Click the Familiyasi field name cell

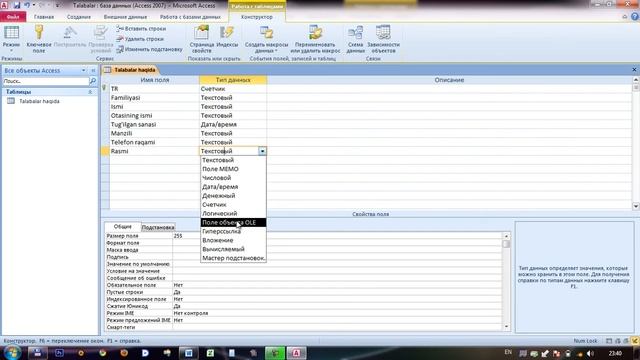pos(154,98)
